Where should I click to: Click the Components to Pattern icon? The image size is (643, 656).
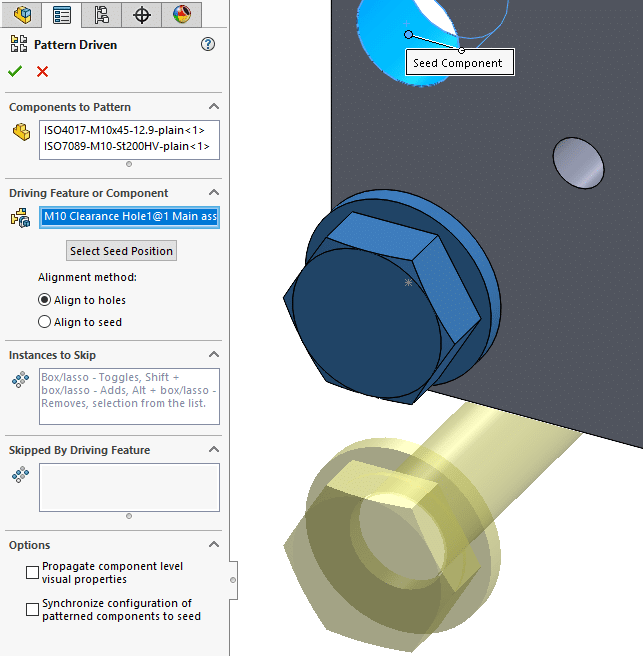tap(21, 131)
